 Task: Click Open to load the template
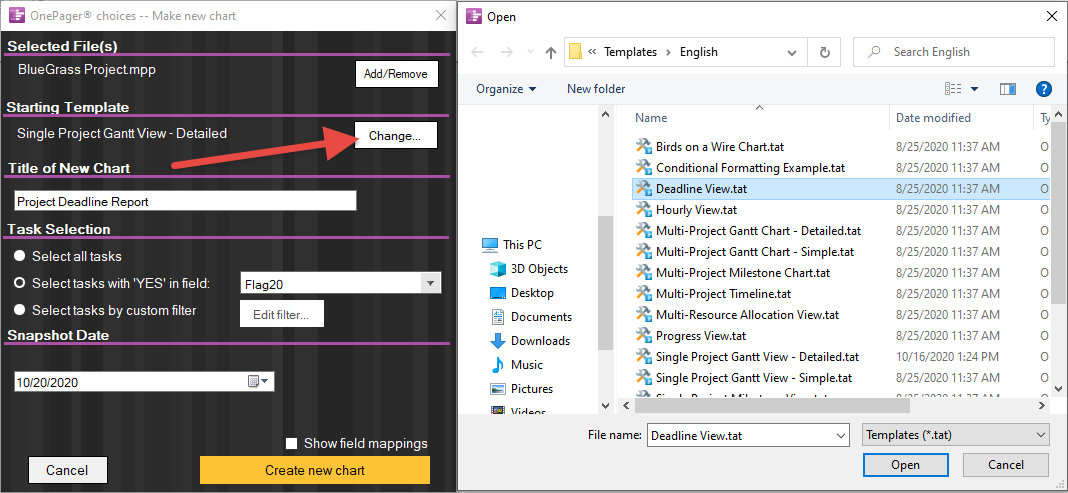click(905, 465)
